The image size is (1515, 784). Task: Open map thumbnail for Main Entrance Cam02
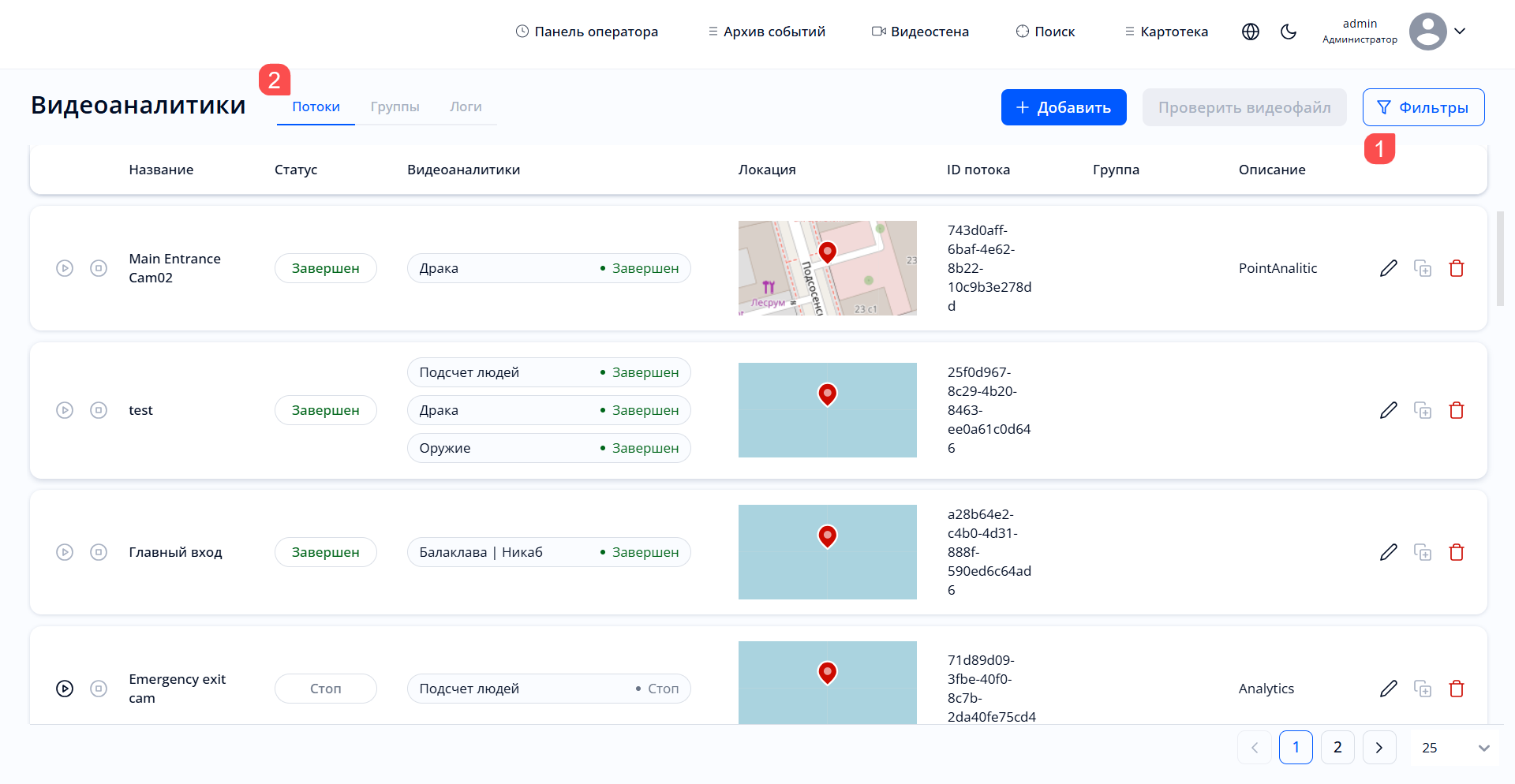pyautogui.click(x=827, y=268)
